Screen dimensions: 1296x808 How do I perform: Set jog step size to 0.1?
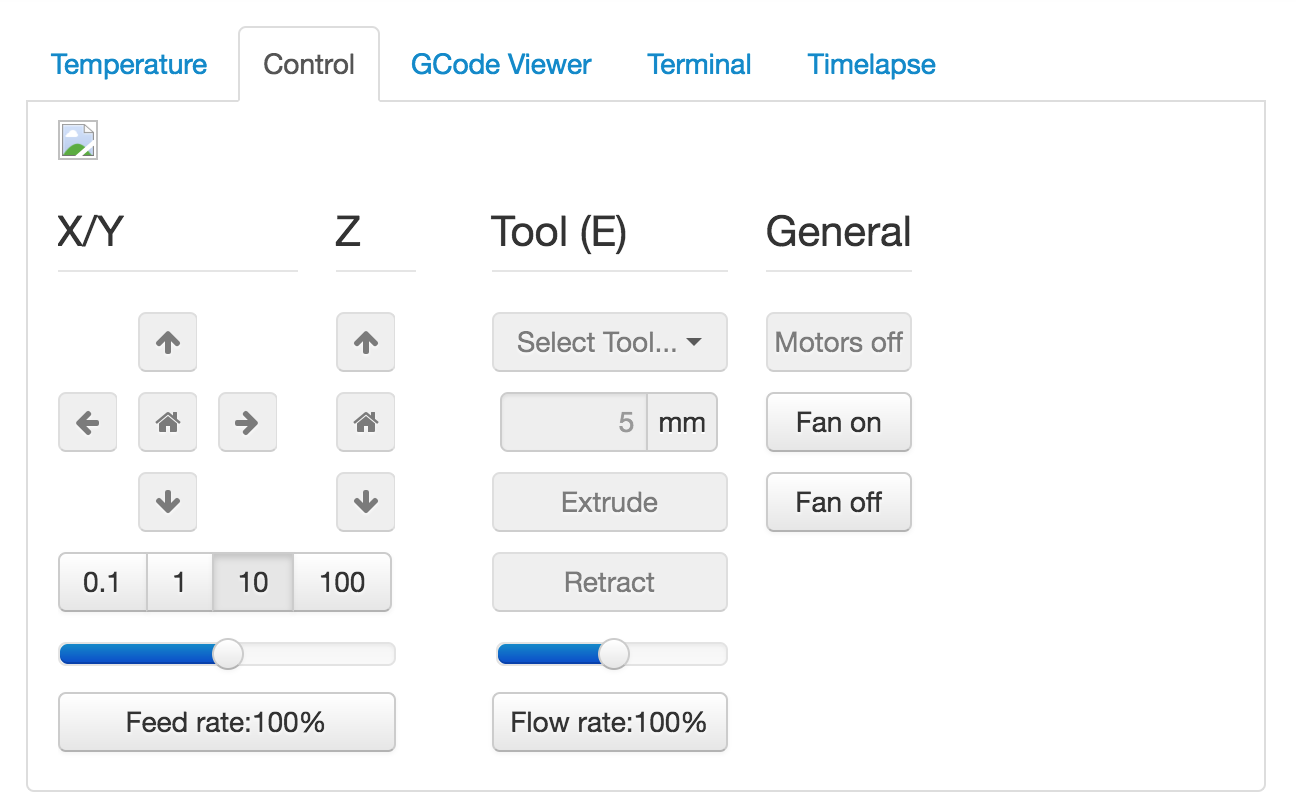102,582
